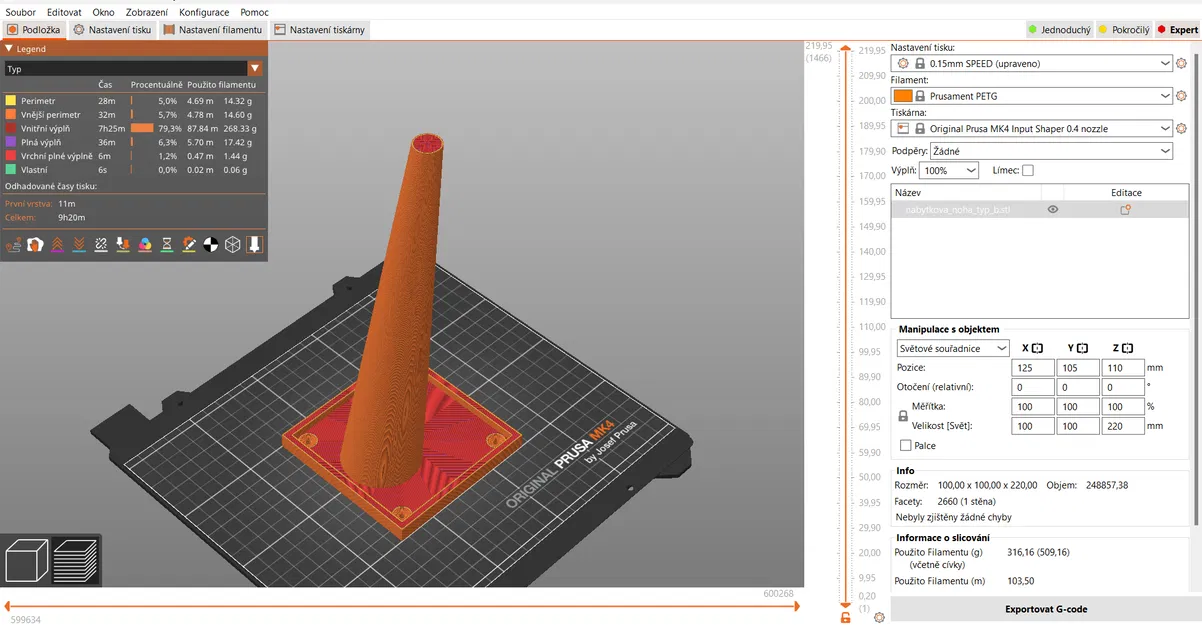
Task: Switch to 3D editor view cube icon
Action: pyautogui.click(x=26, y=559)
